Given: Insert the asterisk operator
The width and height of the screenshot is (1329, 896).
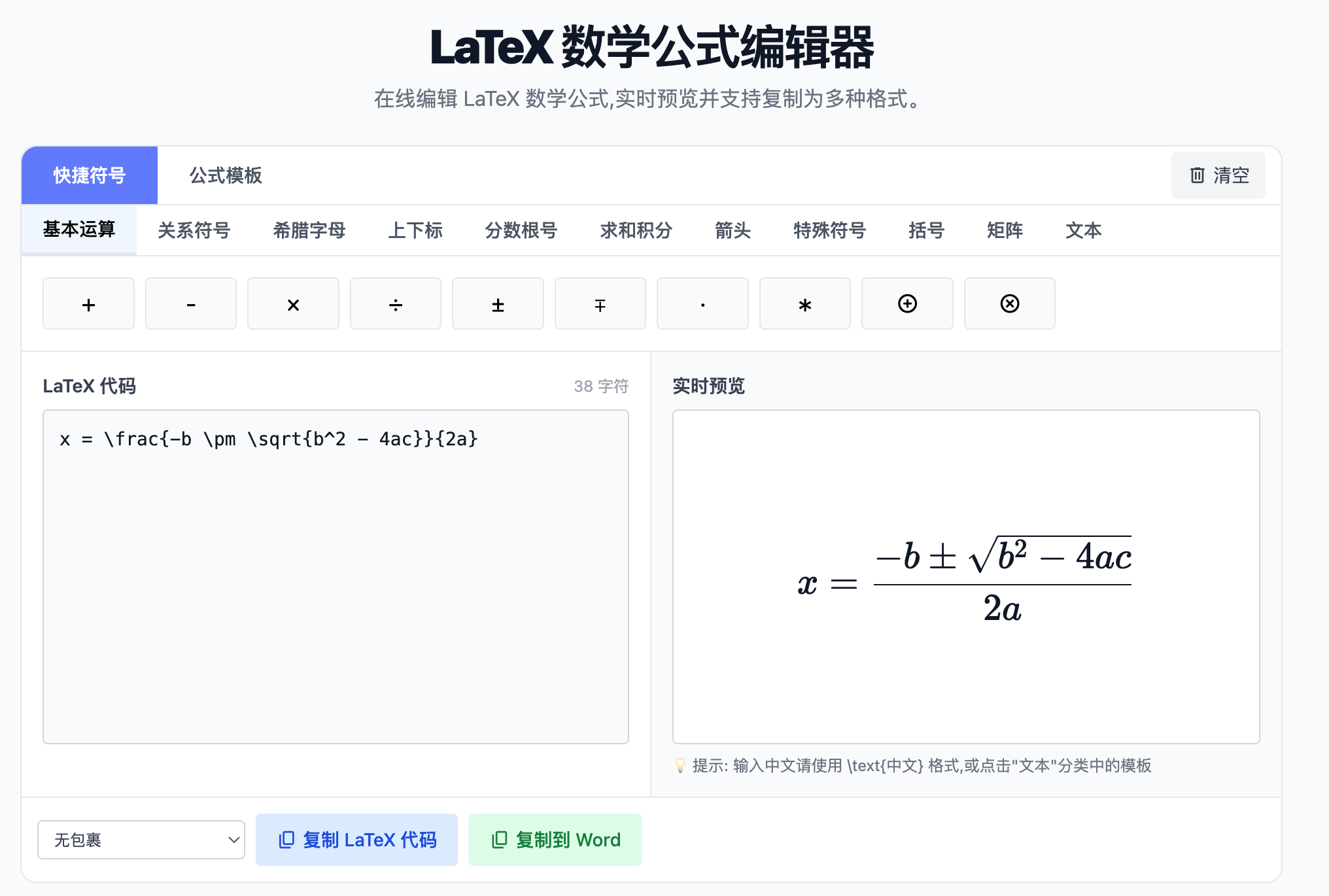Looking at the screenshot, I should tap(804, 303).
